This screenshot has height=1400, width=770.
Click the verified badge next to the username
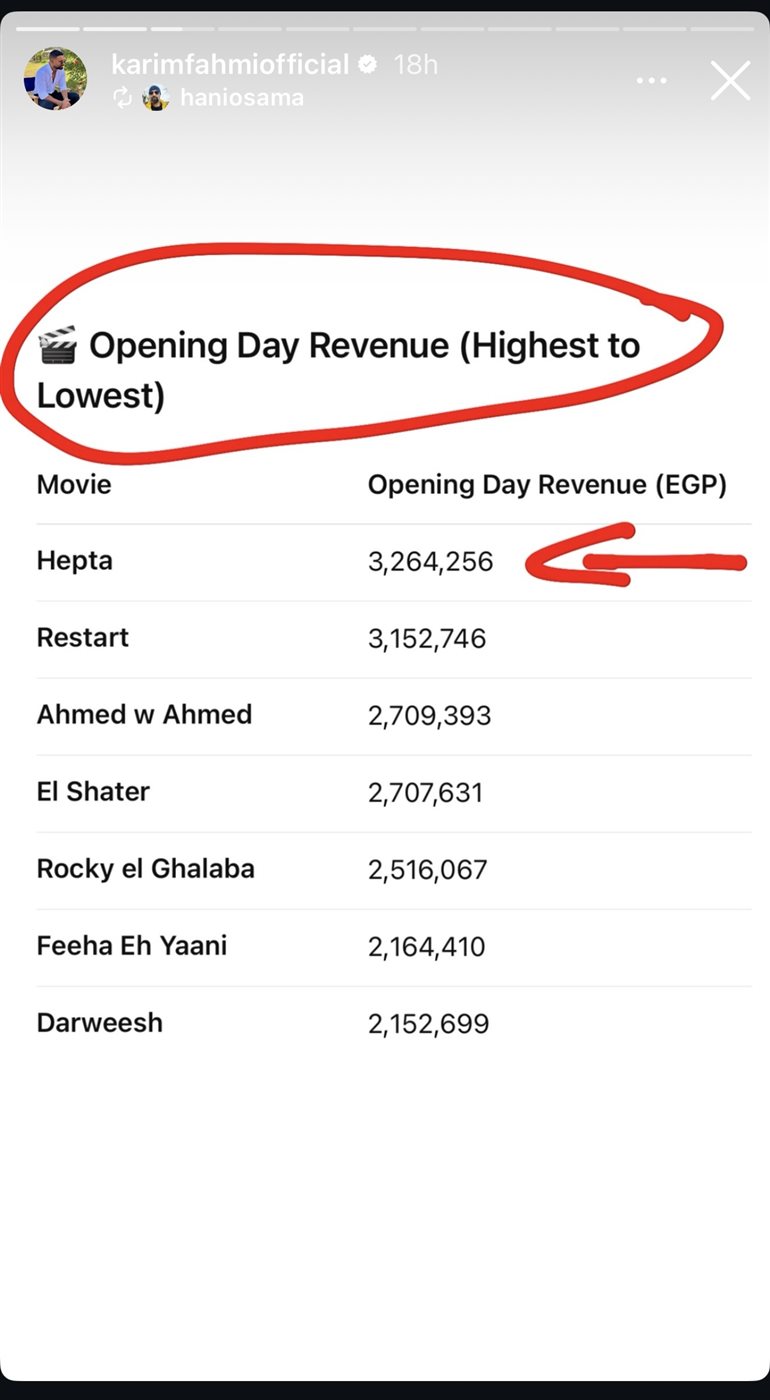[368, 65]
